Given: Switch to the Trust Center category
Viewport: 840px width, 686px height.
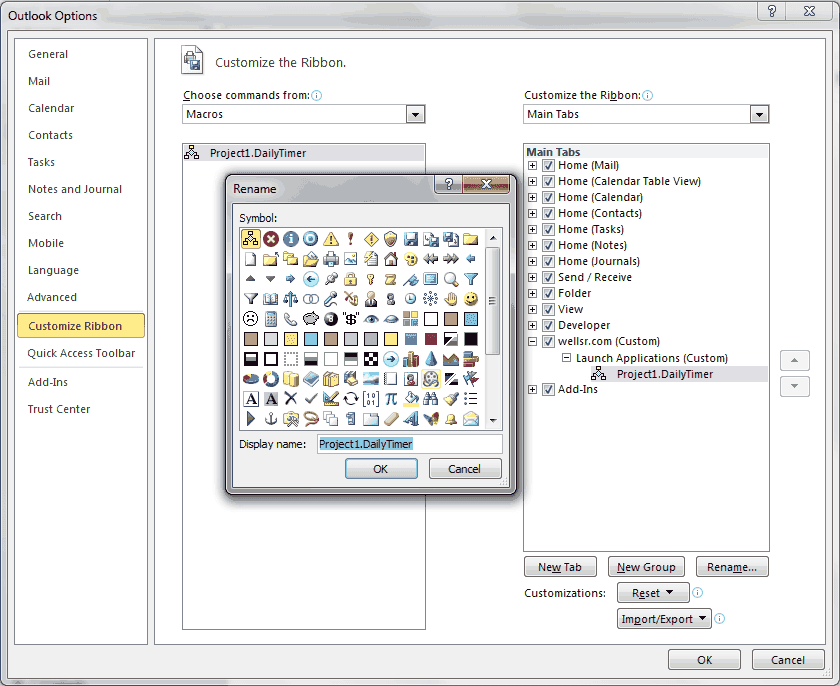Looking at the screenshot, I should click(x=59, y=409).
